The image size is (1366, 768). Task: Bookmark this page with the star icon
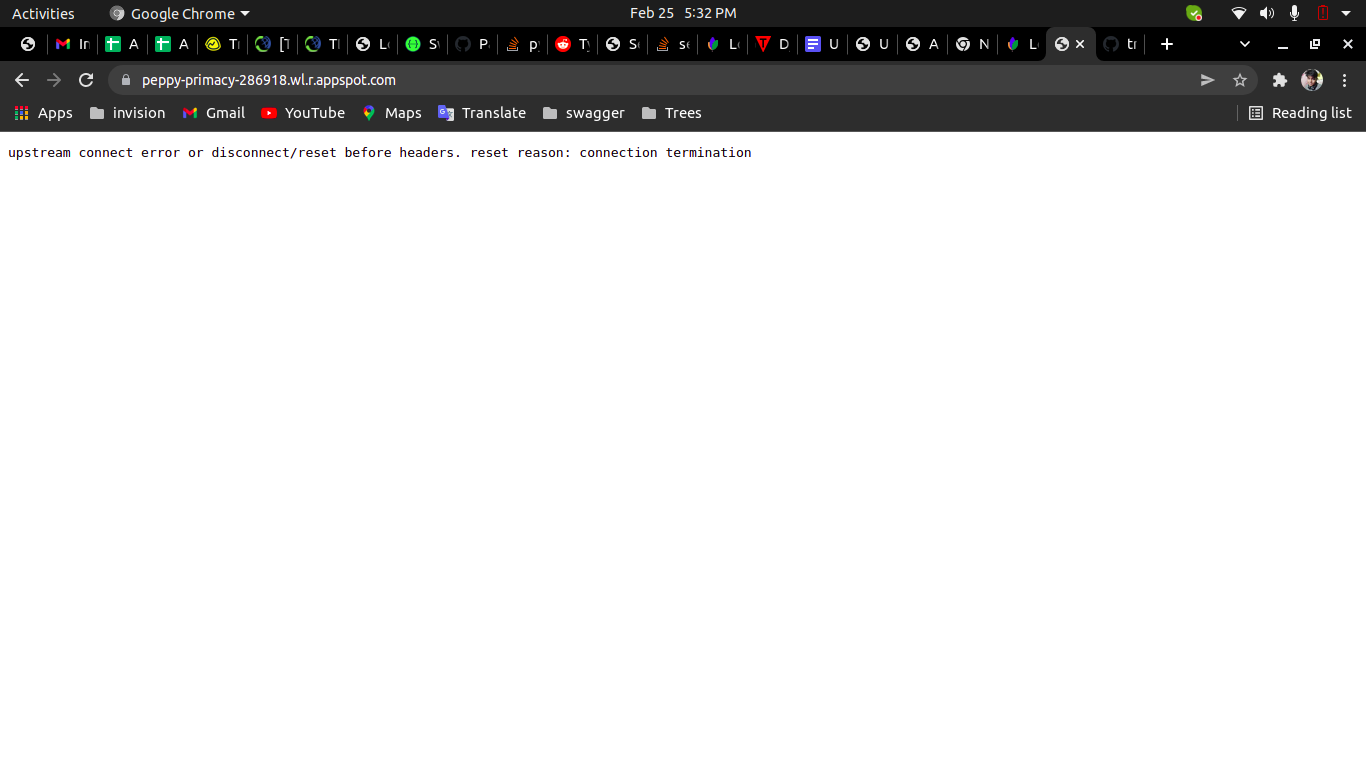pos(1240,80)
